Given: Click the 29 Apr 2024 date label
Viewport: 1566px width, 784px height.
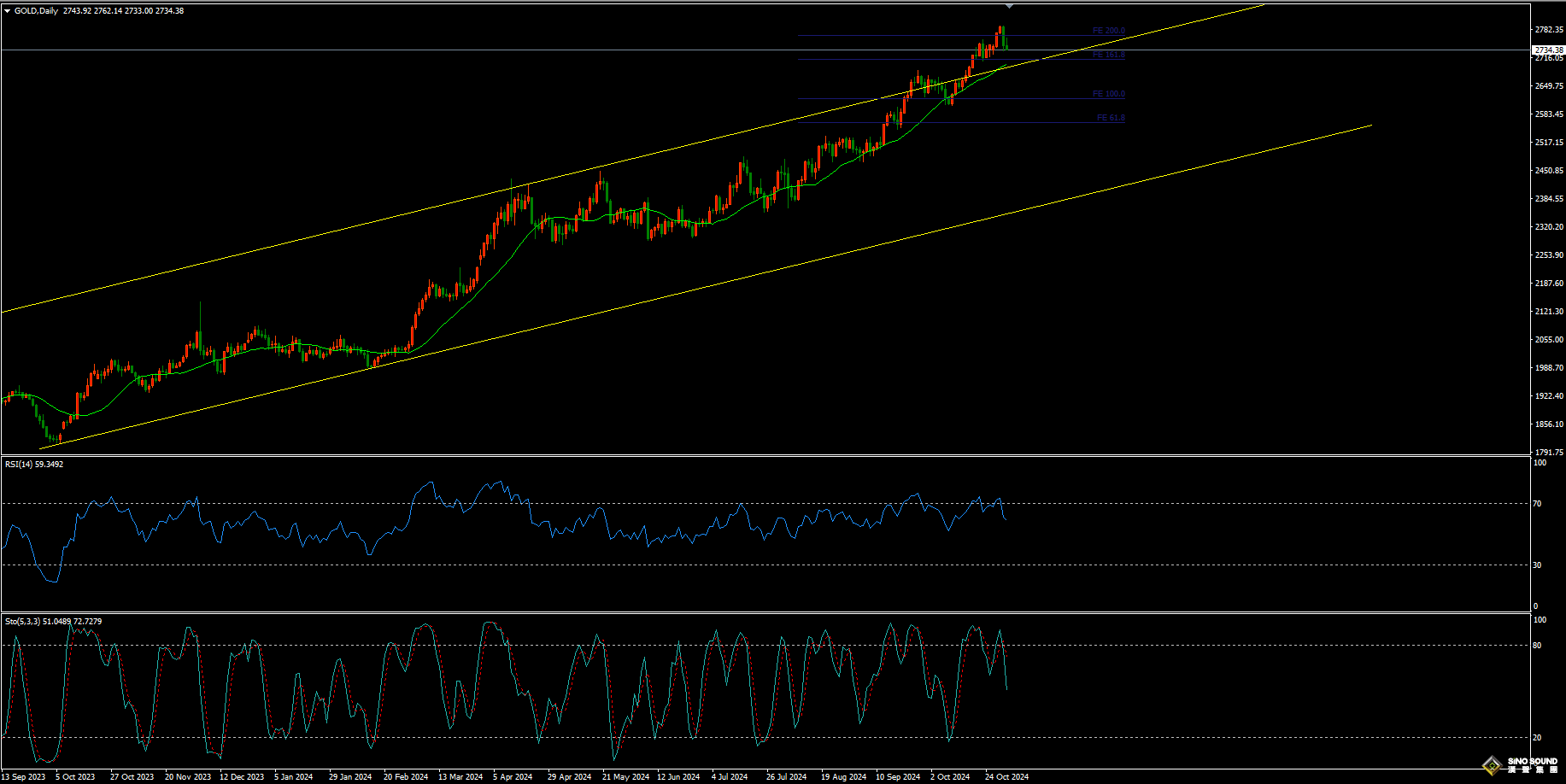Looking at the screenshot, I should 569,777.
